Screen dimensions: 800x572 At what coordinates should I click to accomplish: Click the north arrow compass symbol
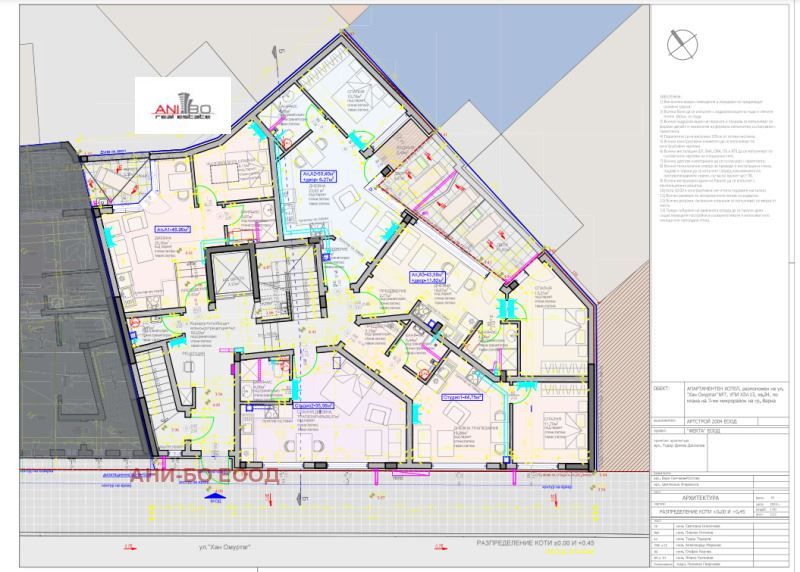(x=682, y=44)
